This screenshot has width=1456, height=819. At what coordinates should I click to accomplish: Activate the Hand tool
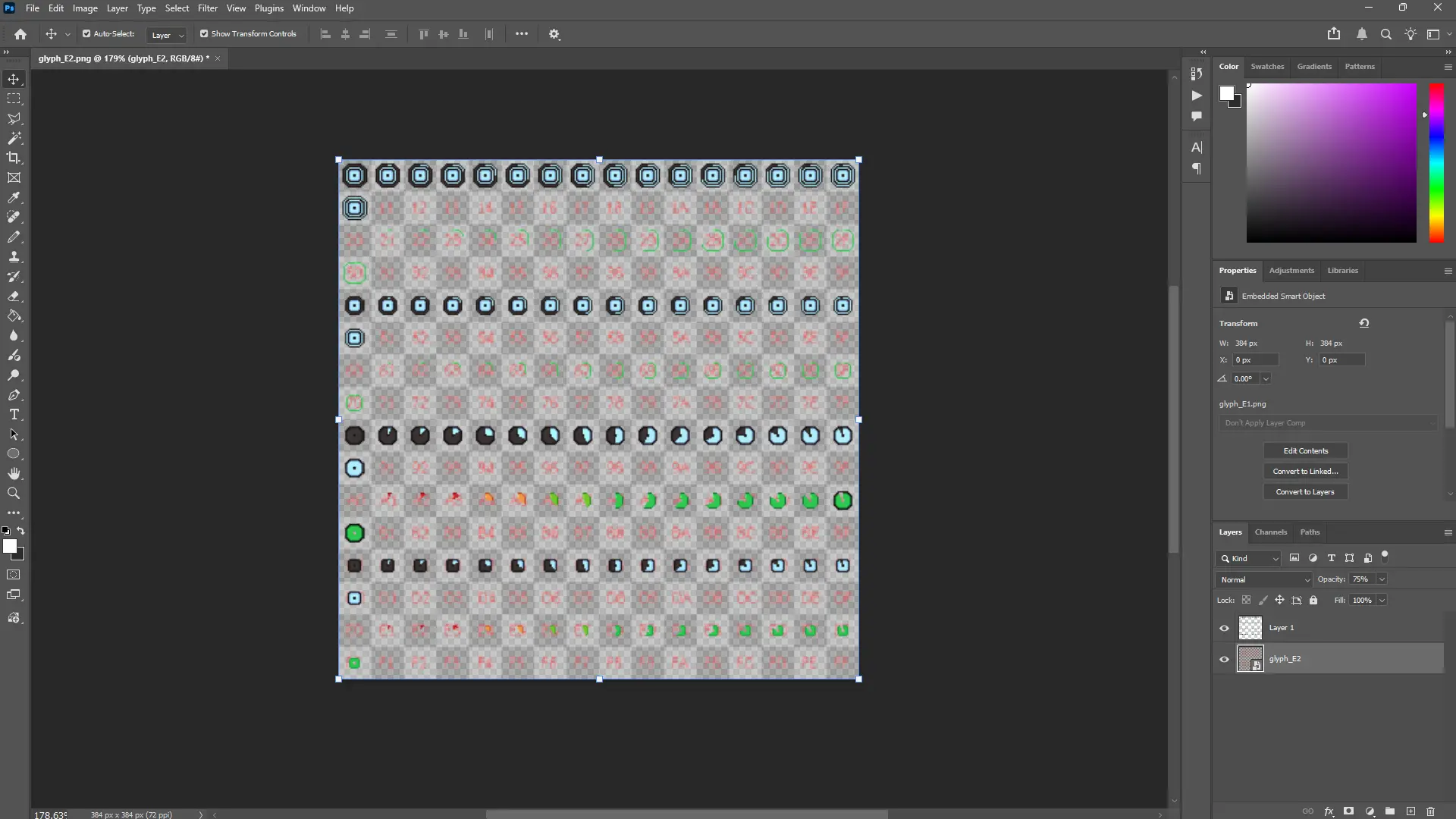coord(14,473)
